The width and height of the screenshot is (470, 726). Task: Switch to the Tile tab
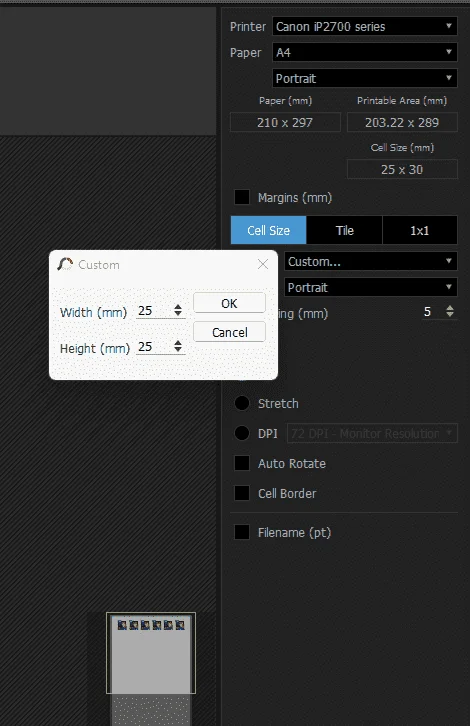(x=345, y=230)
